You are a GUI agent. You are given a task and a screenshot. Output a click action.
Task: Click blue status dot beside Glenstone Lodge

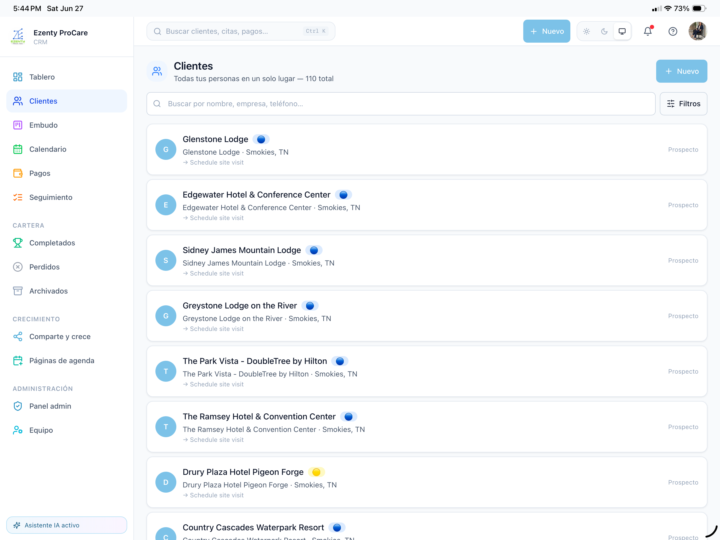(x=261, y=139)
